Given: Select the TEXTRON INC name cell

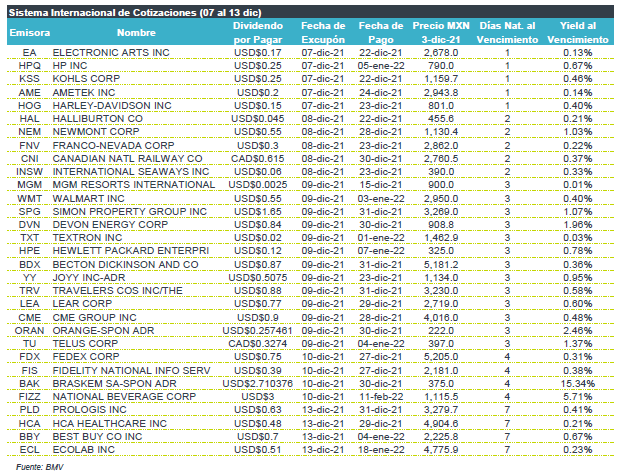Looking at the screenshot, I should click(87, 238).
